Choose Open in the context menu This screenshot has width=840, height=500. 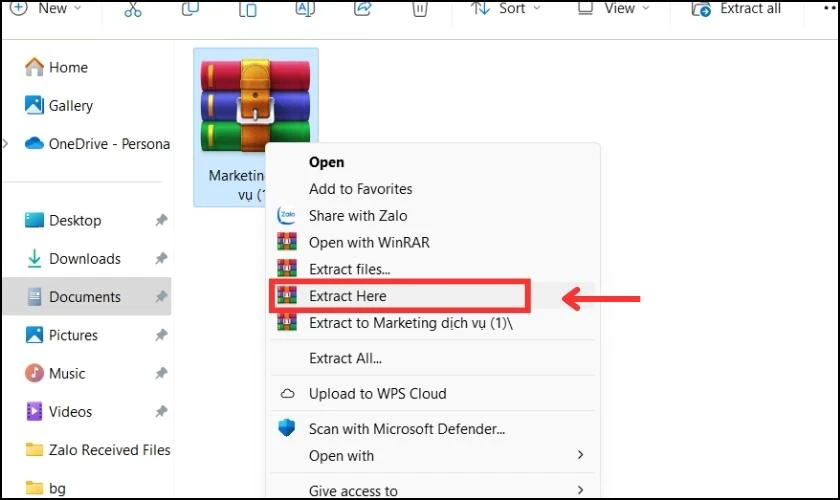click(x=433, y=162)
